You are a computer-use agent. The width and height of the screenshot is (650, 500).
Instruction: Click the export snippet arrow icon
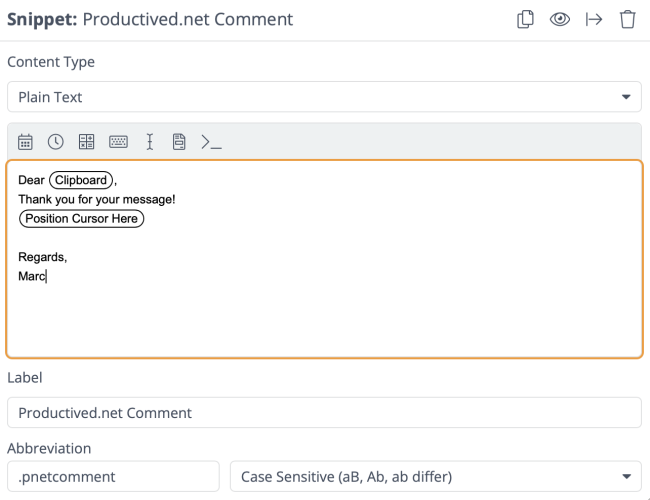594,19
